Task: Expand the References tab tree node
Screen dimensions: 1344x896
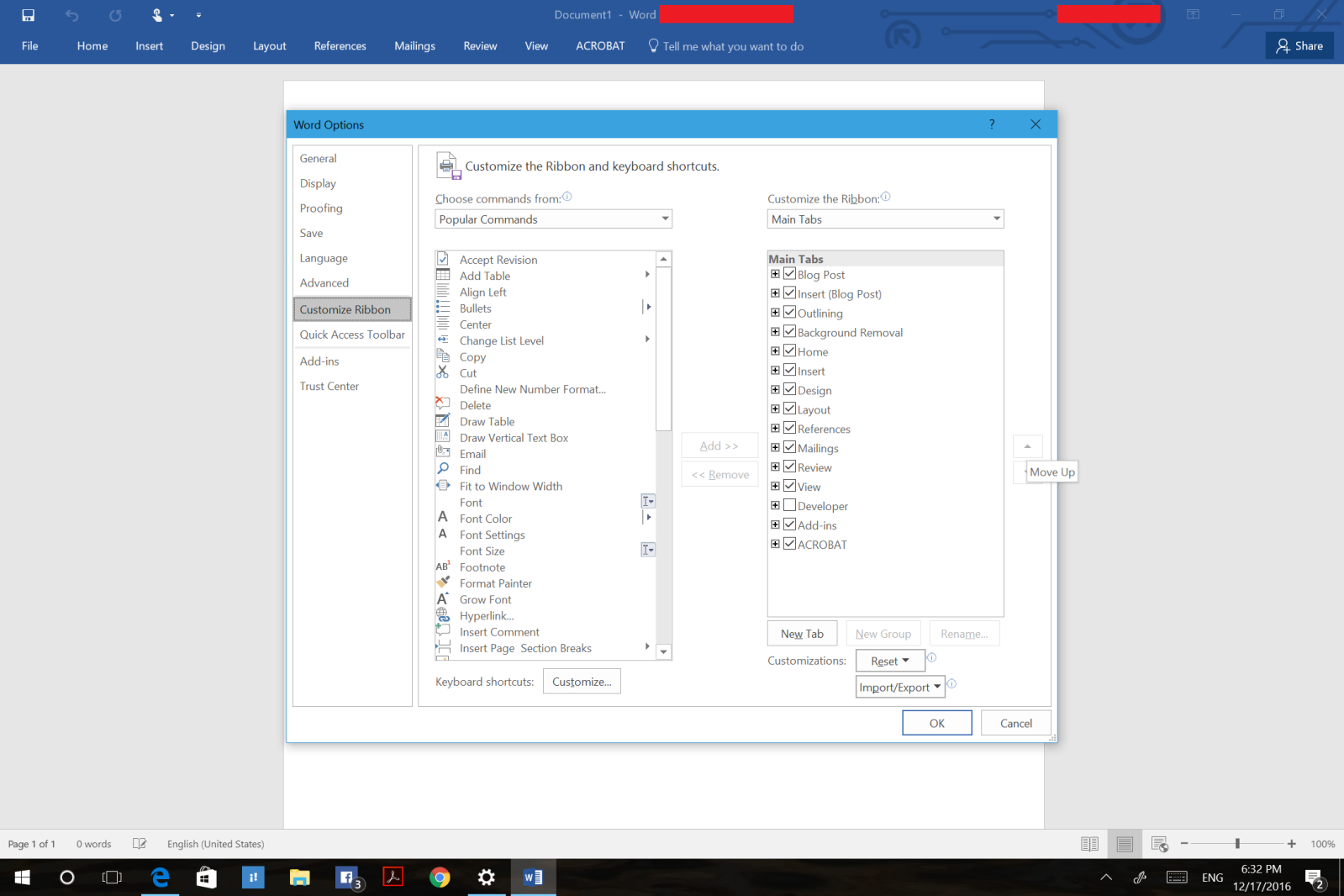Action: pyautogui.click(x=775, y=429)
